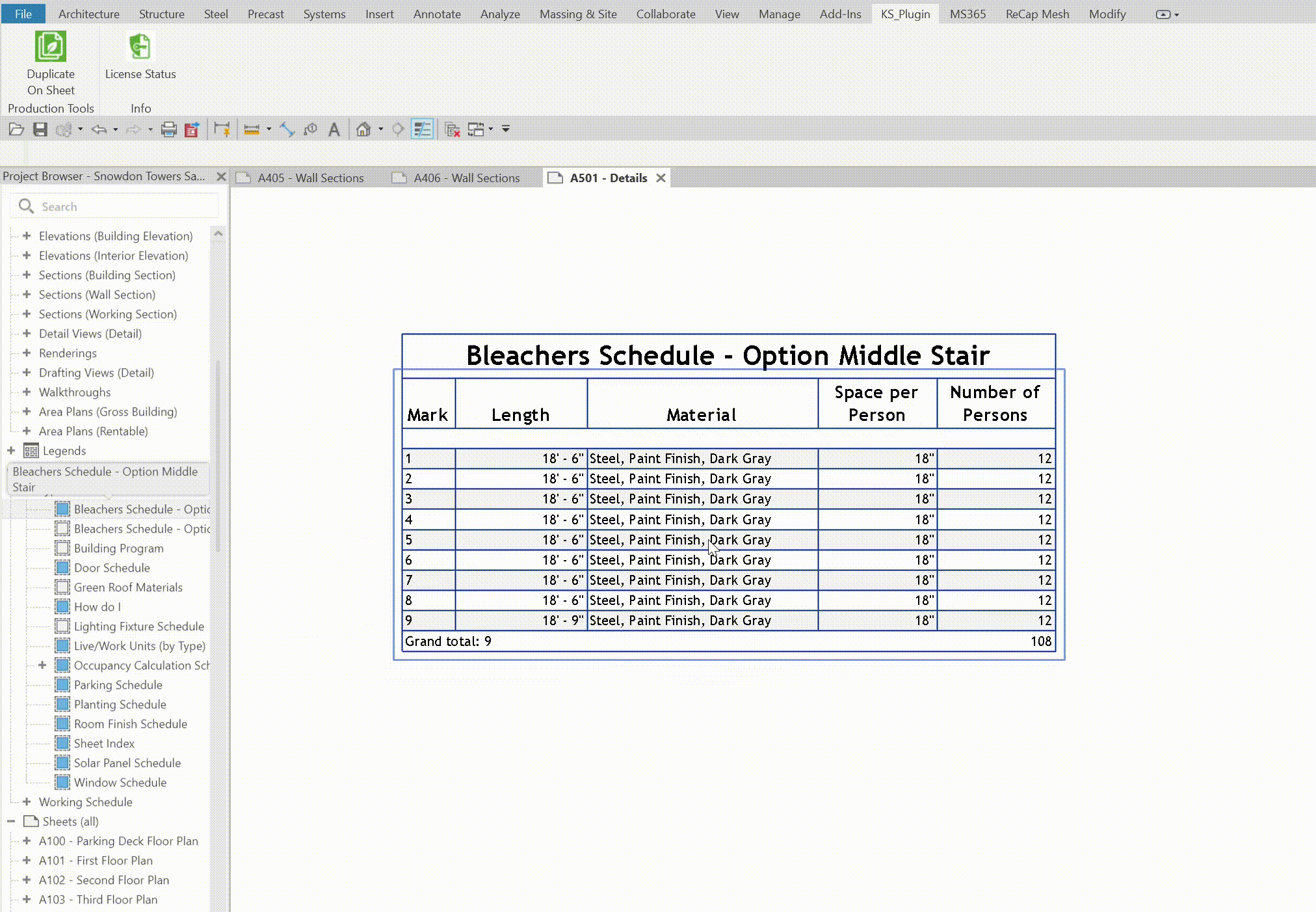Select Sheet Index in browser

tap(104, 744)
